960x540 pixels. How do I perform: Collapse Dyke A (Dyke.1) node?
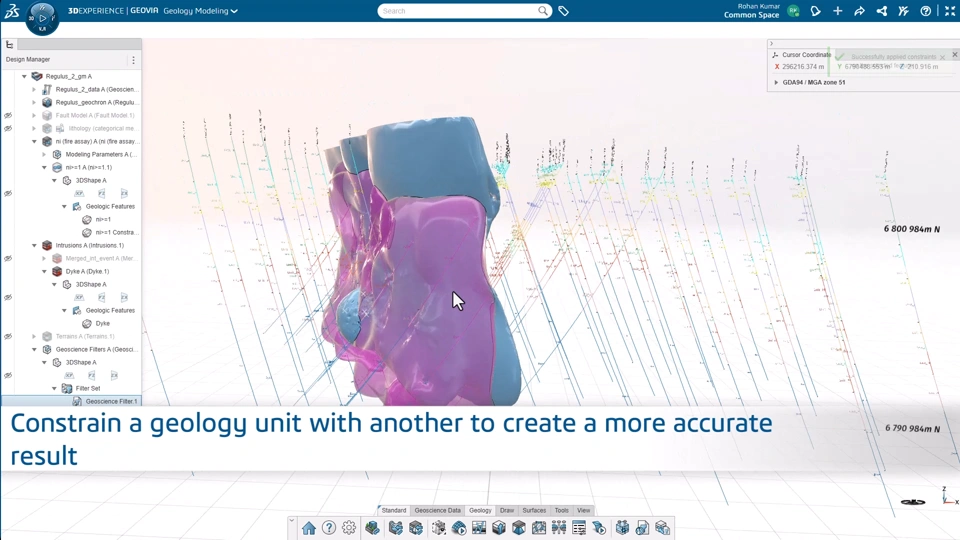point(44,271)
